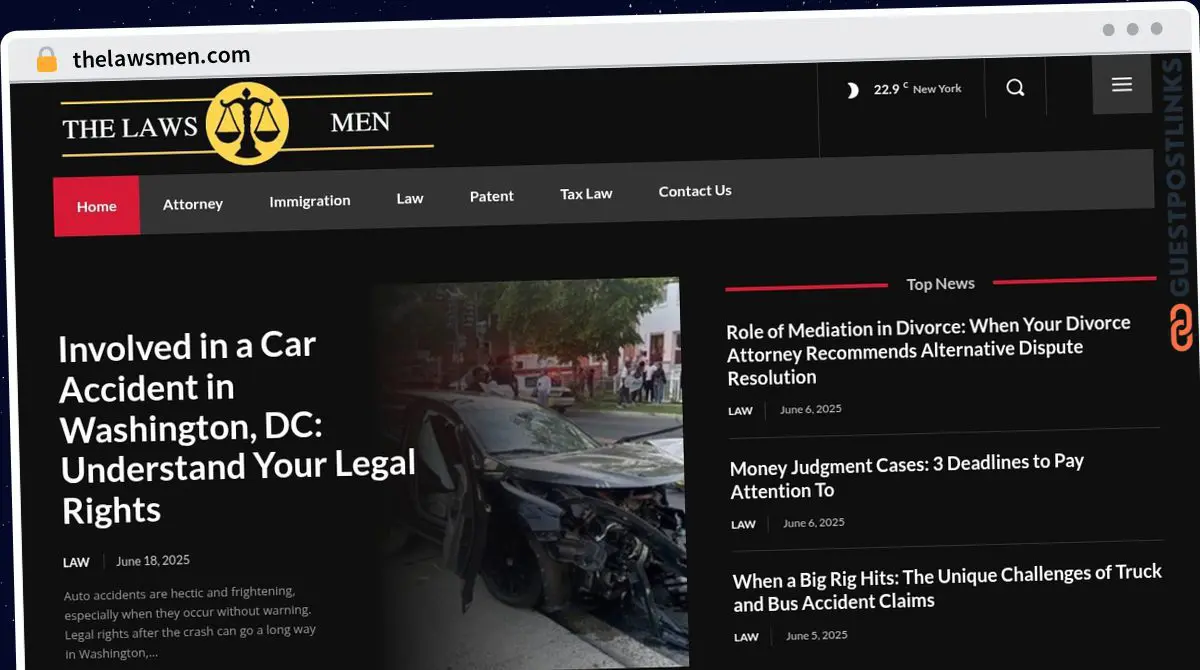1200x670 pixels.
Task: Visit the Contact Us page
Action: click(x=695, y=191)
